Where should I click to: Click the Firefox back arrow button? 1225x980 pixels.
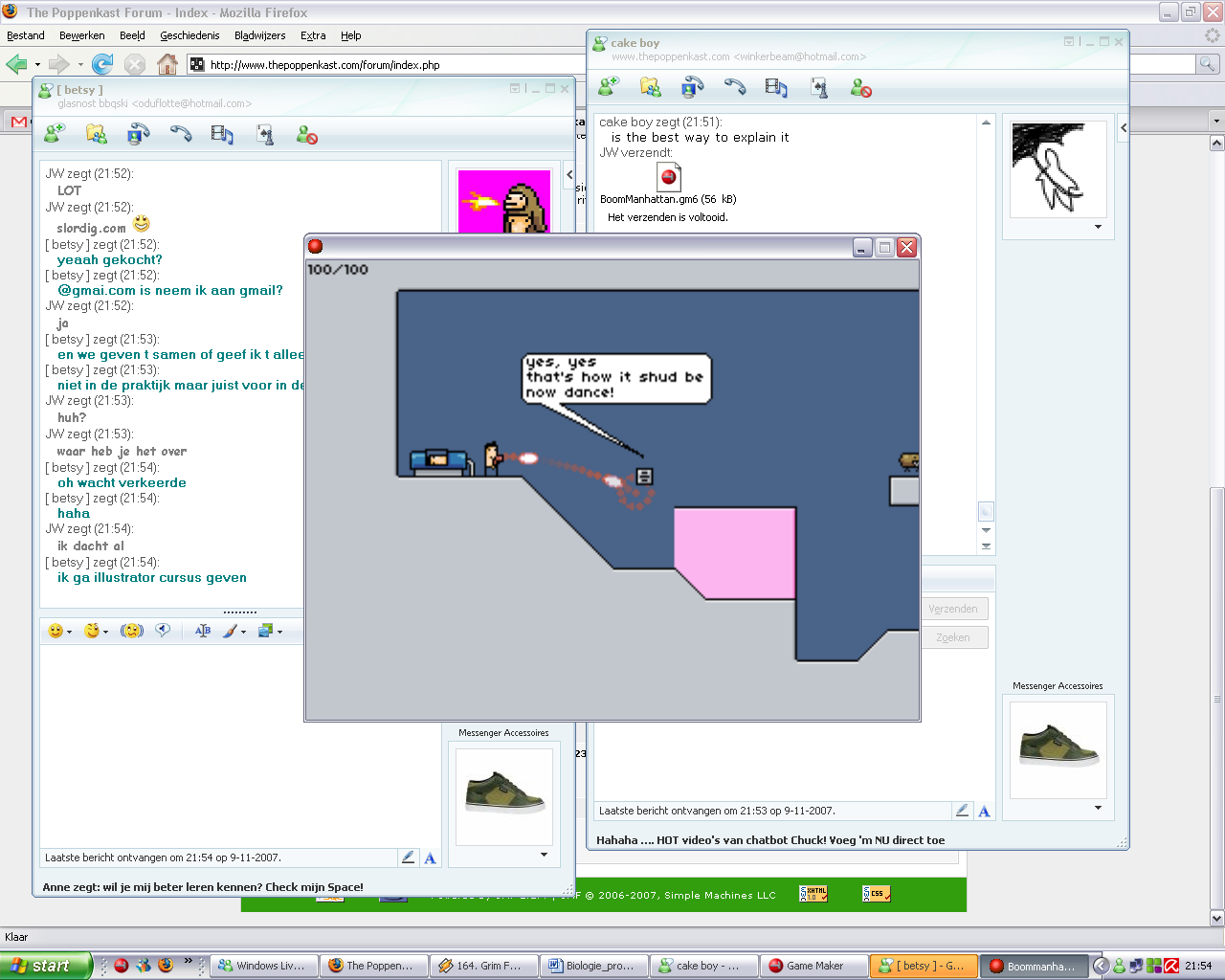coord(17,64)
